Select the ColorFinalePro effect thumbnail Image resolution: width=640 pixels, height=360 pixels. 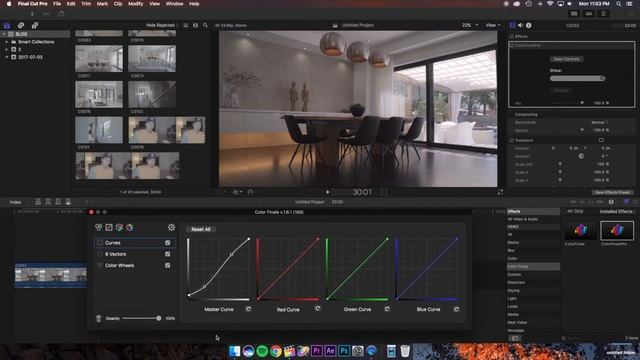tap(617, 230)
